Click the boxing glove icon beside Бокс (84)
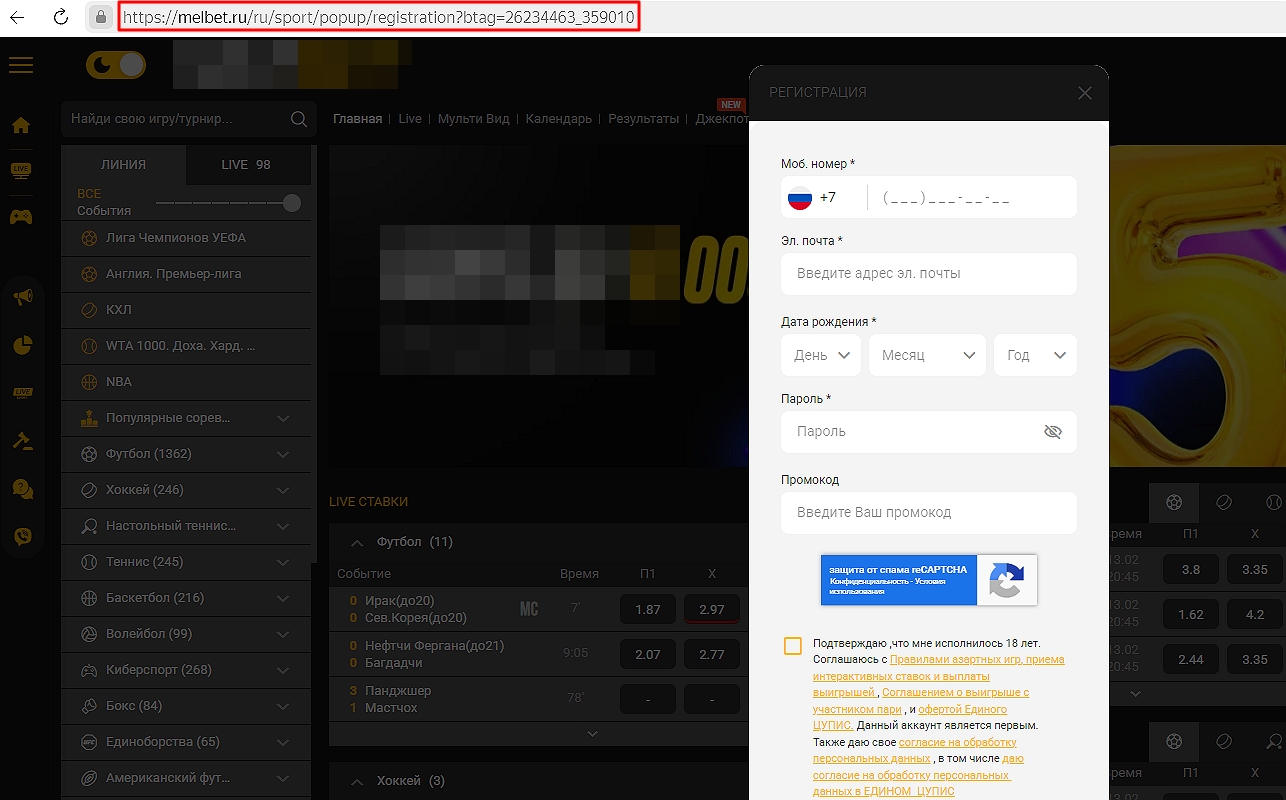 90,706
